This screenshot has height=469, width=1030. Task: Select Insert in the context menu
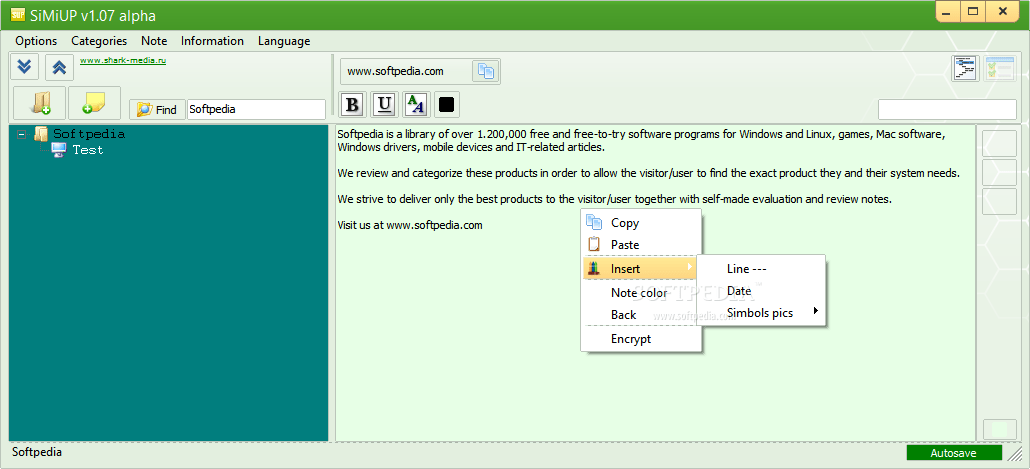click(x=640, y=269)
